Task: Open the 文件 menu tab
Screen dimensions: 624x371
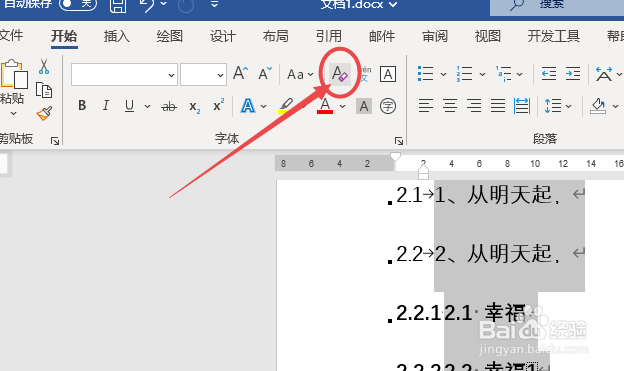Action: coord(11,36)
